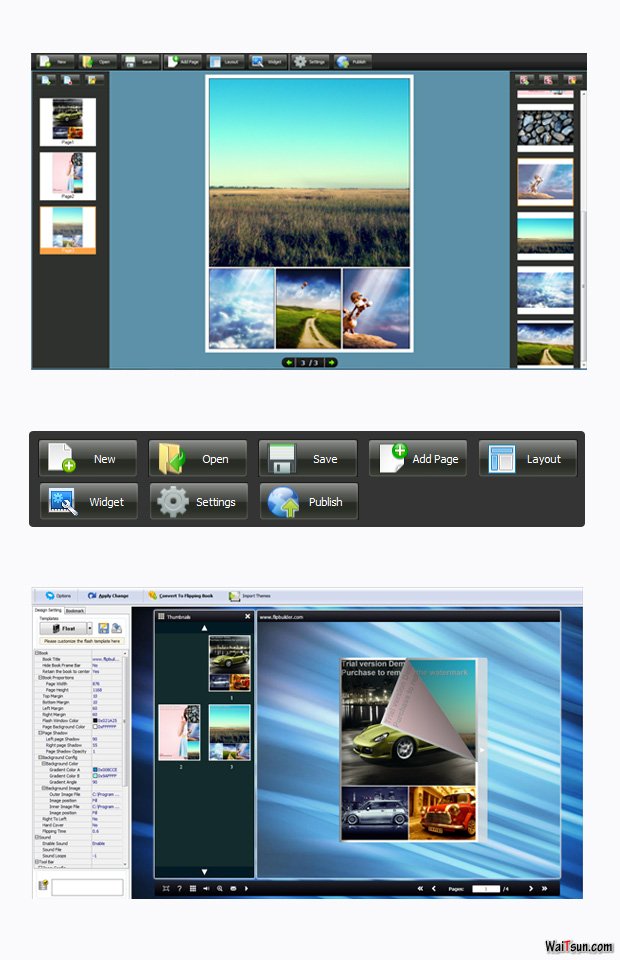The image size is (620, 960).
Task: Click Convert To Flipping Book button
Action: 181,596
